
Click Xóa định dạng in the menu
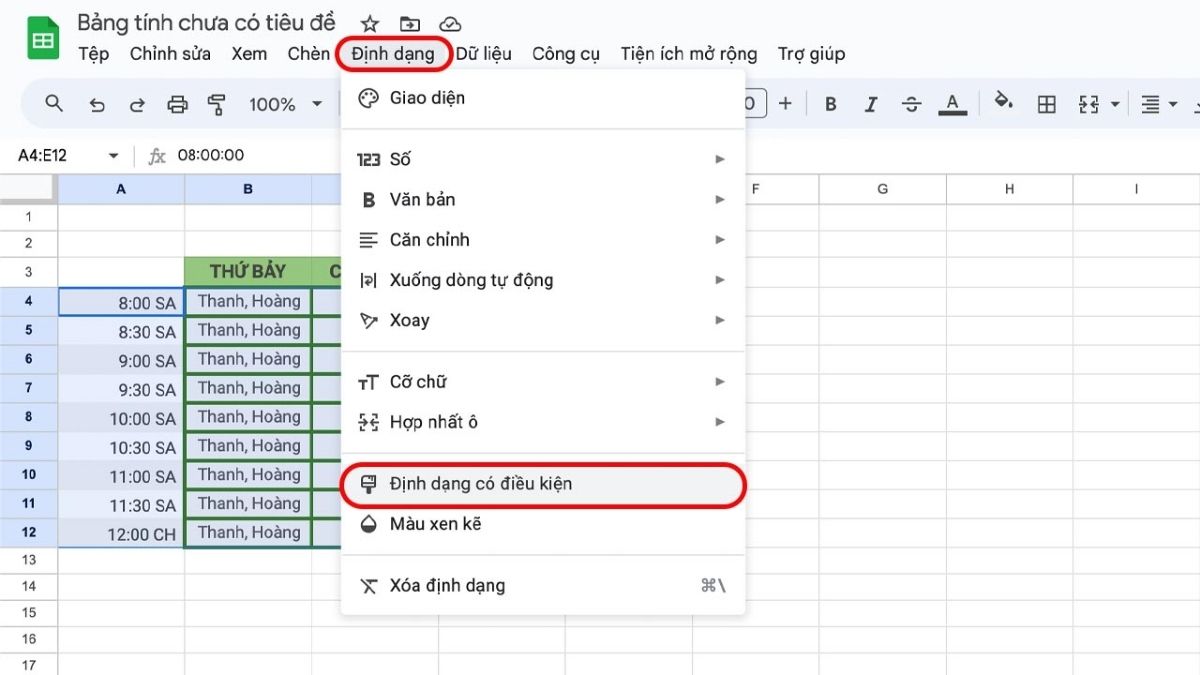(447, 585)
